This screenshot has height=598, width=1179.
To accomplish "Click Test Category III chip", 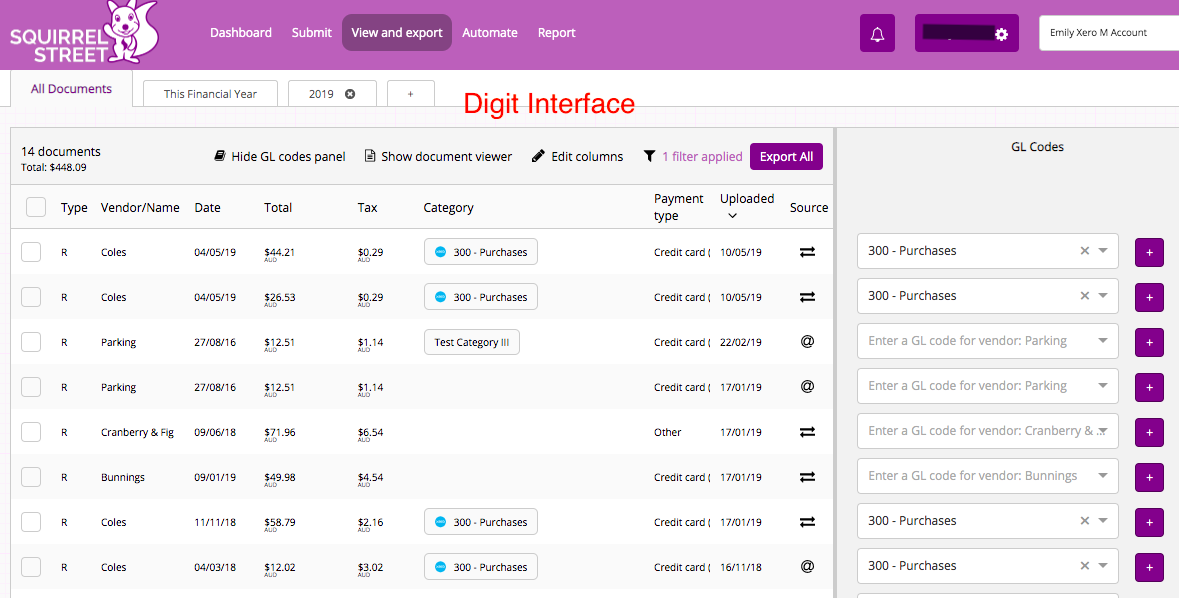I will [471, 342].
